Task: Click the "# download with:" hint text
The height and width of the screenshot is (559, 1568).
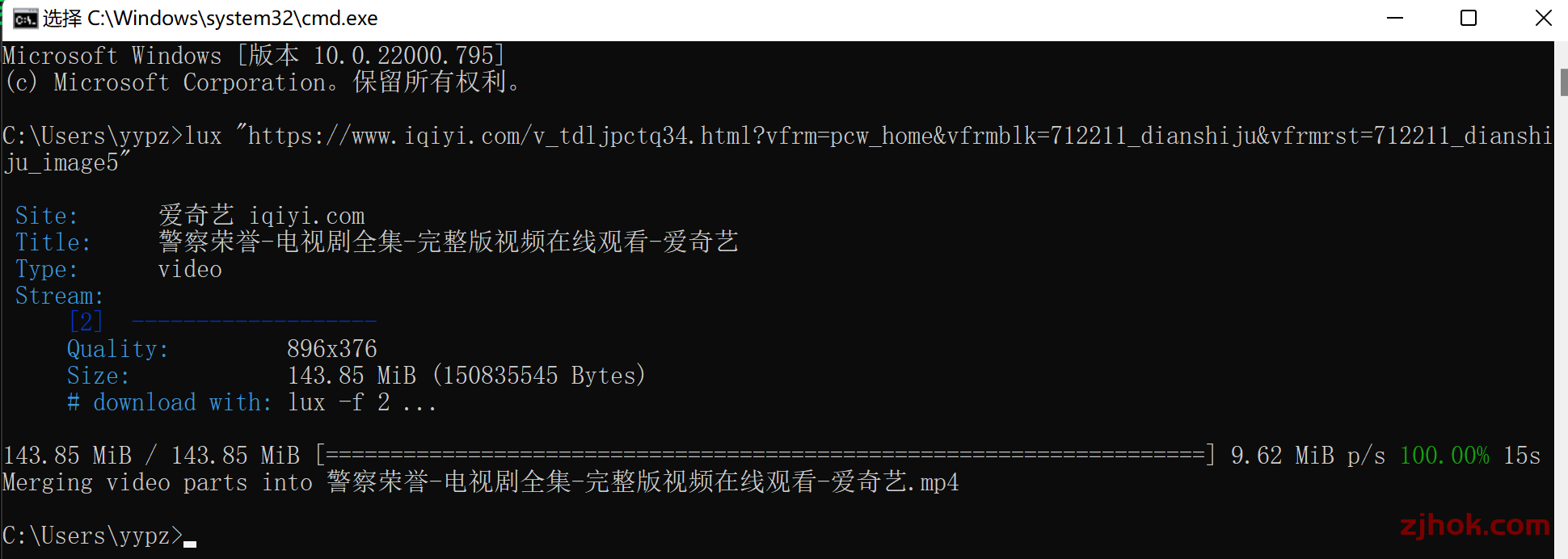Action: pos(169,402)
